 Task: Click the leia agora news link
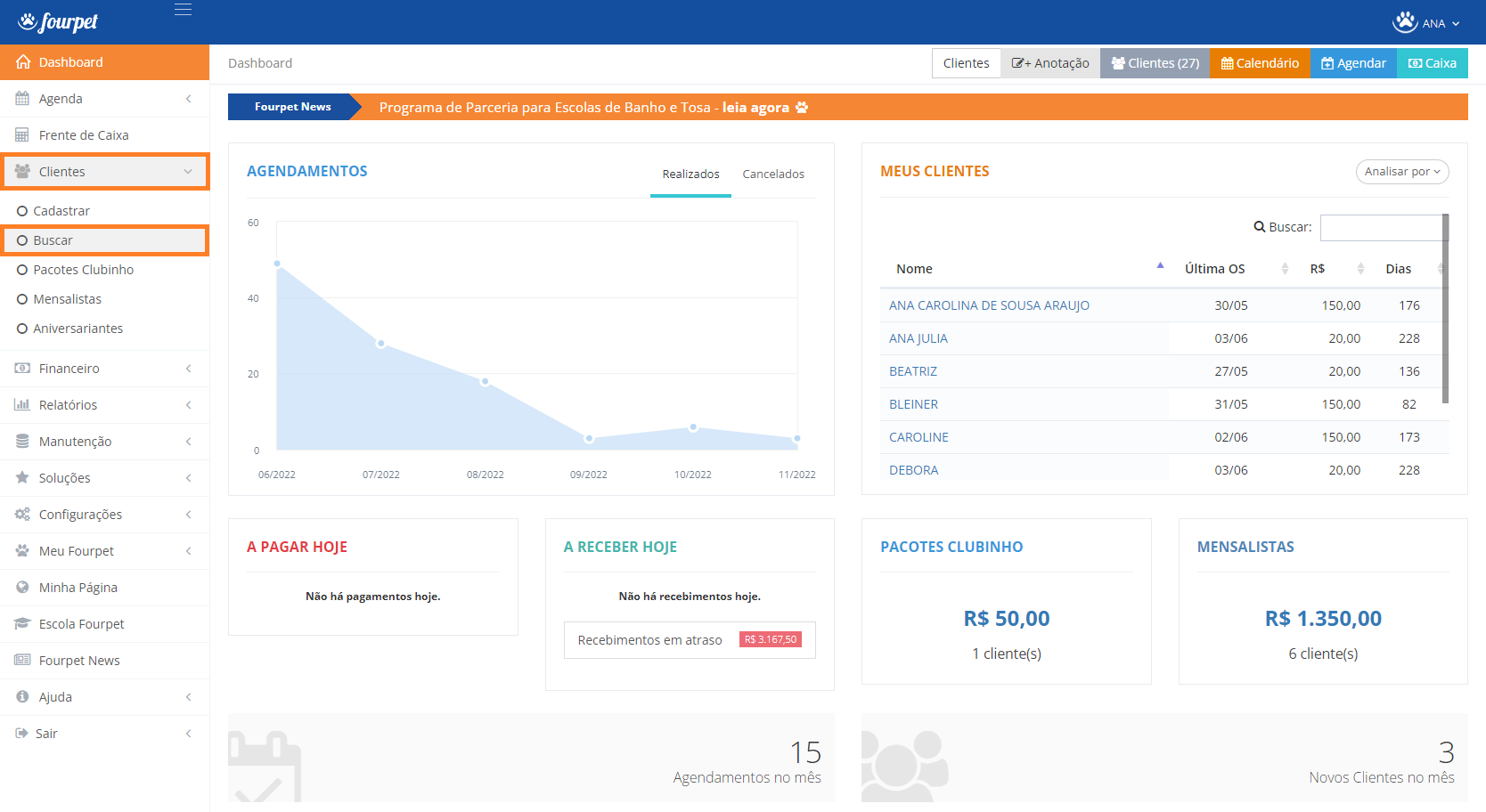(x=755, y=108)
